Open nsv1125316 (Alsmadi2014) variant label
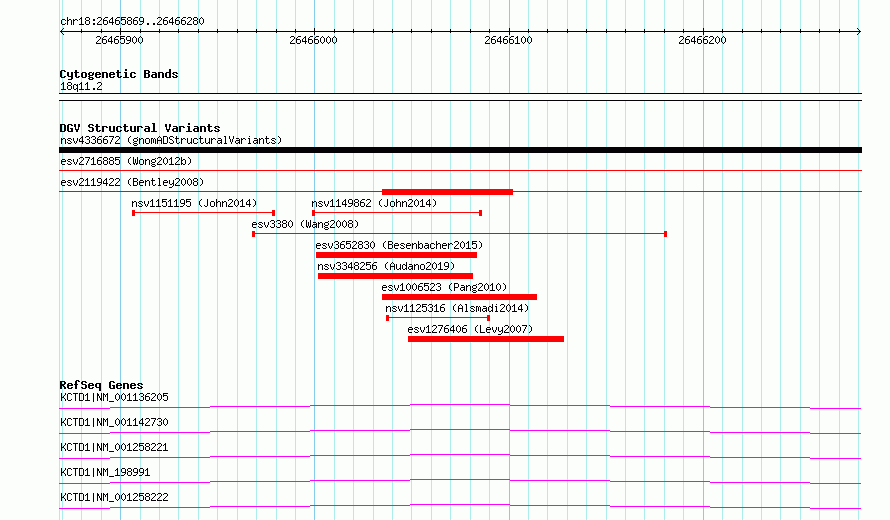The image size is (890, 520). pos(457,308)
